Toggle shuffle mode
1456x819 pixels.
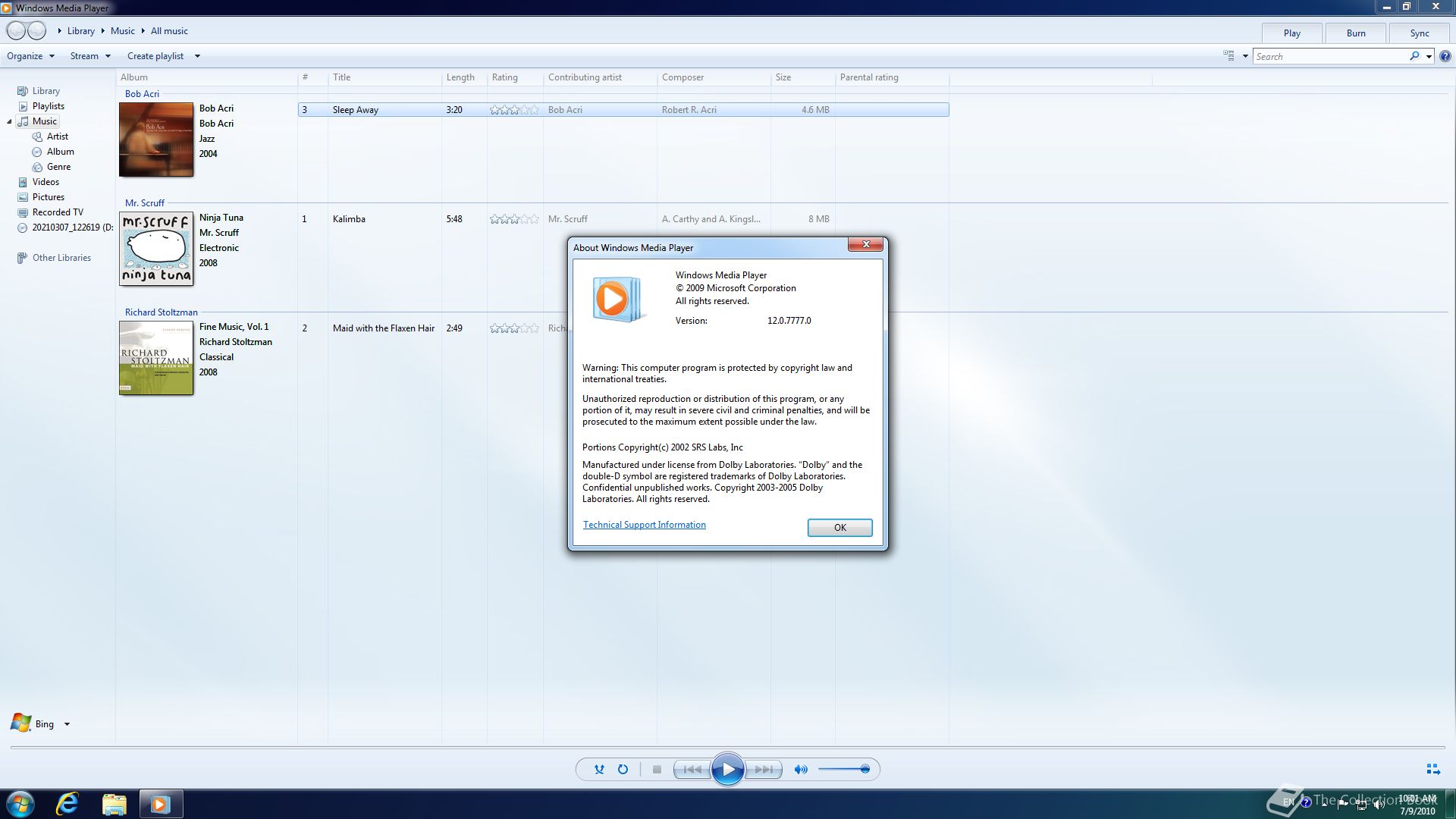(599, 769)
